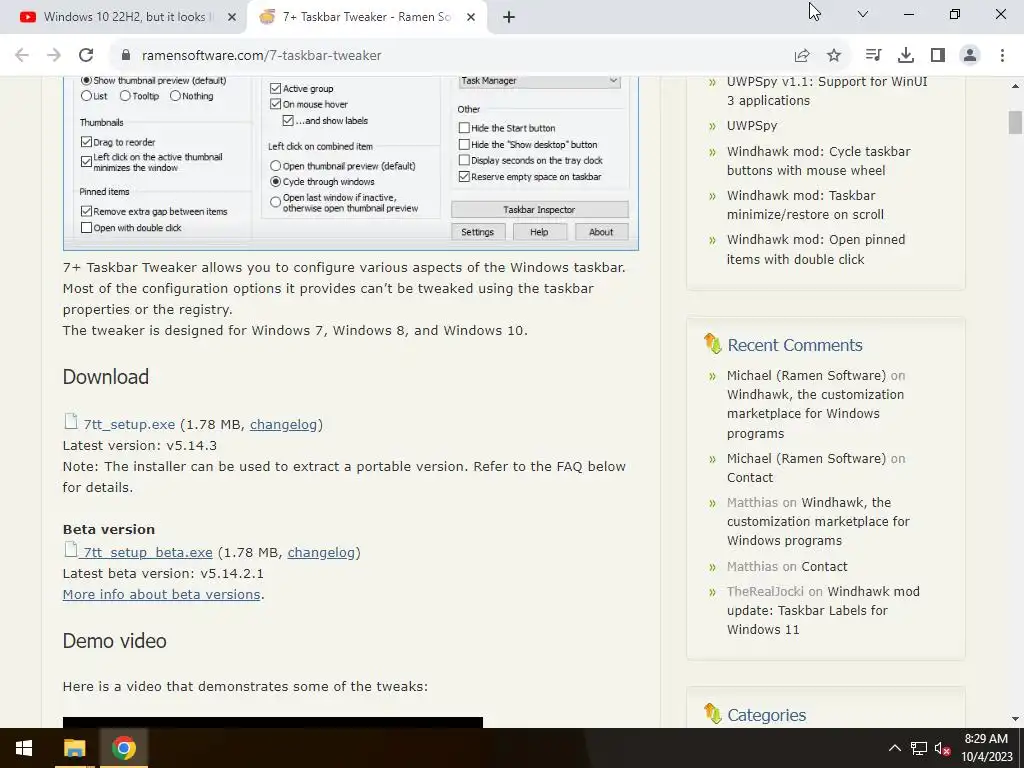The image size is (1024, 768).
Task: Click Reserve empty space on taskbar checkbox
Action: pyautogui.click(x=464, y=176)
